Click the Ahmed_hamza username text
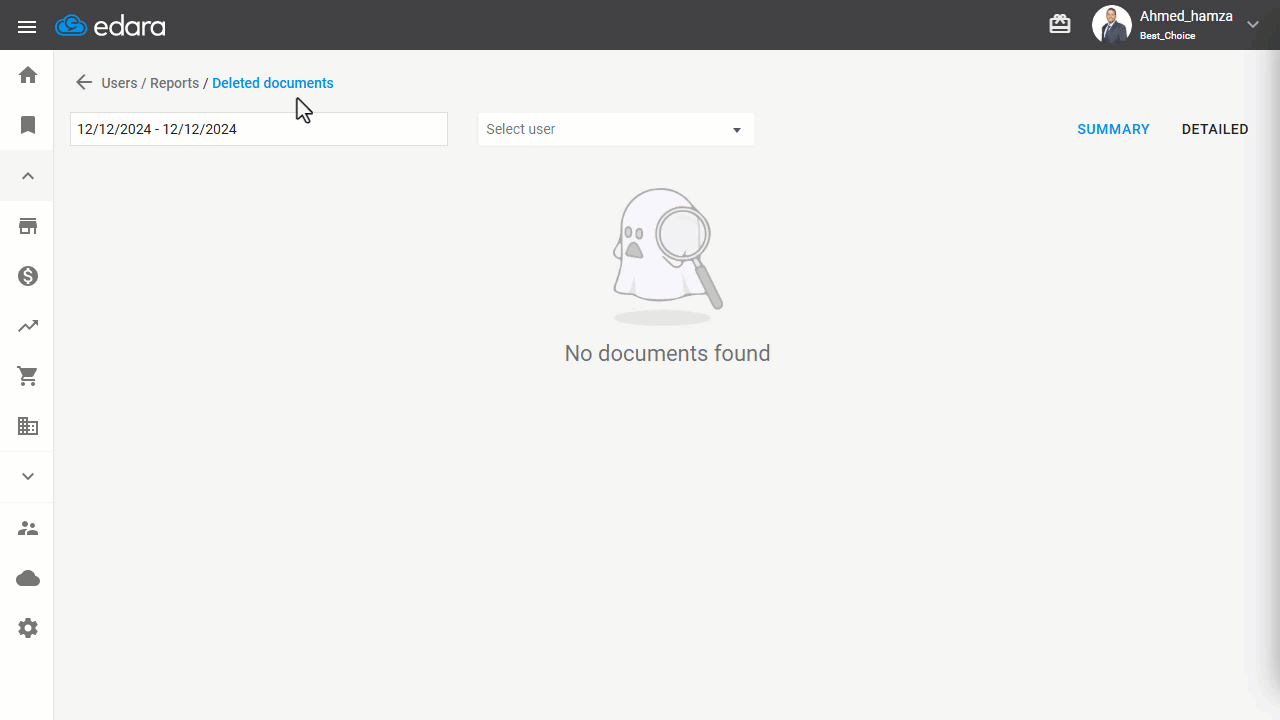 tap(1186, 17)
